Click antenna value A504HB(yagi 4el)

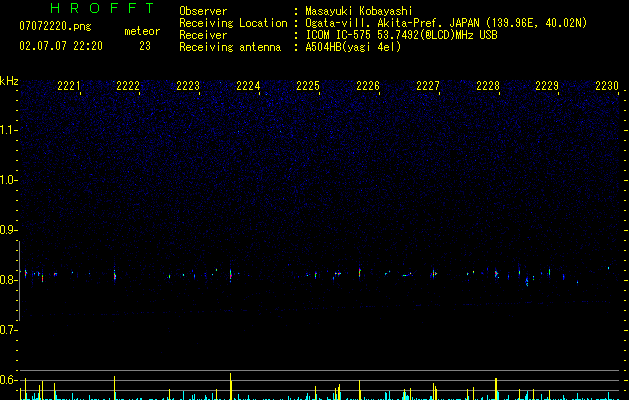[x=353, y=47]
